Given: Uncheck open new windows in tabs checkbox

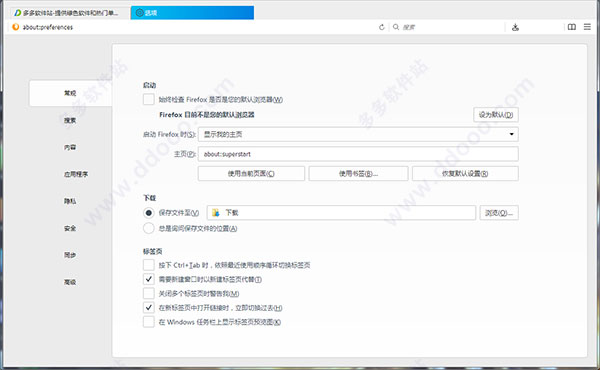Looking at the screenshot, I should (148, 279).
